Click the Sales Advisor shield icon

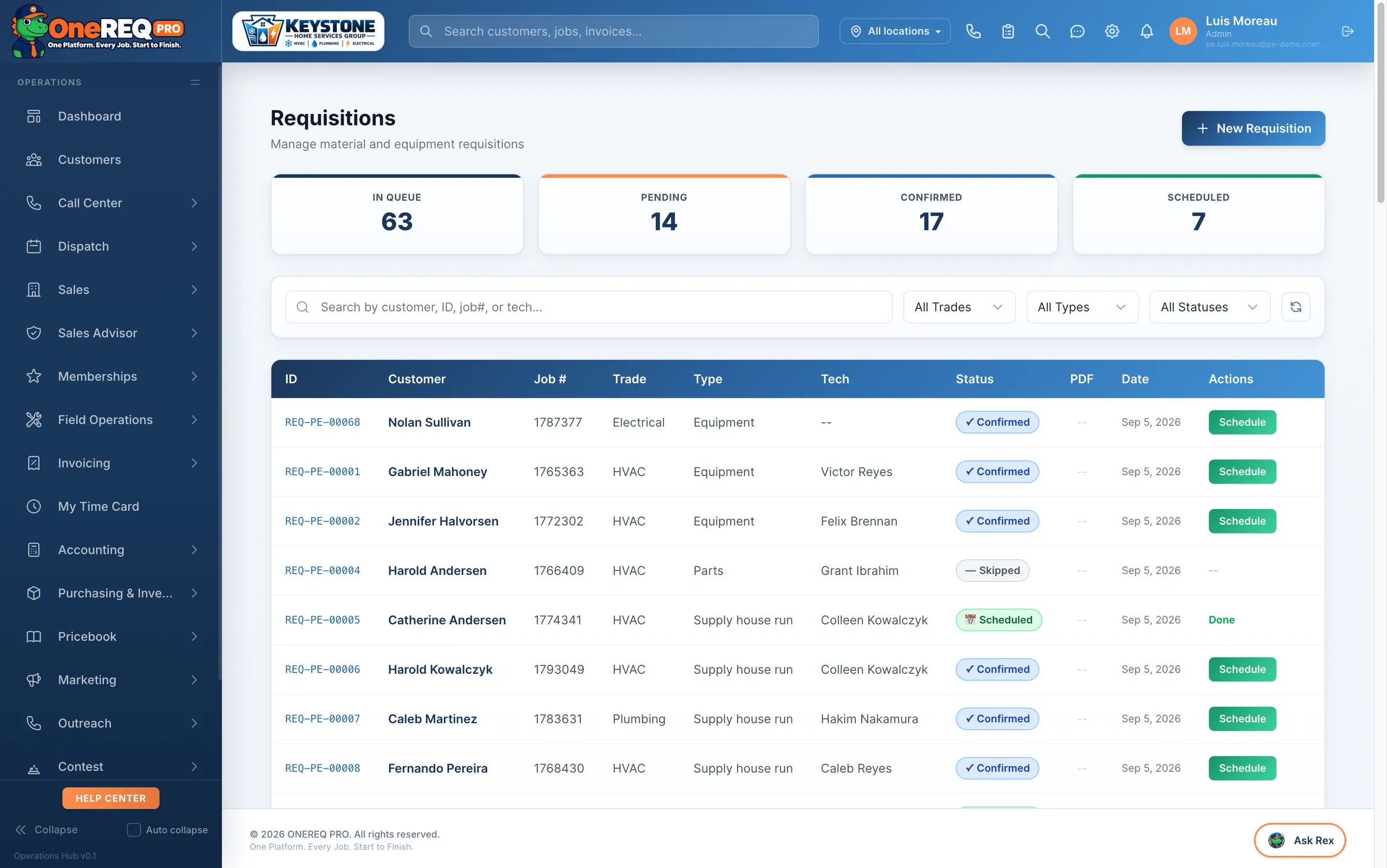tap(34, 333)
